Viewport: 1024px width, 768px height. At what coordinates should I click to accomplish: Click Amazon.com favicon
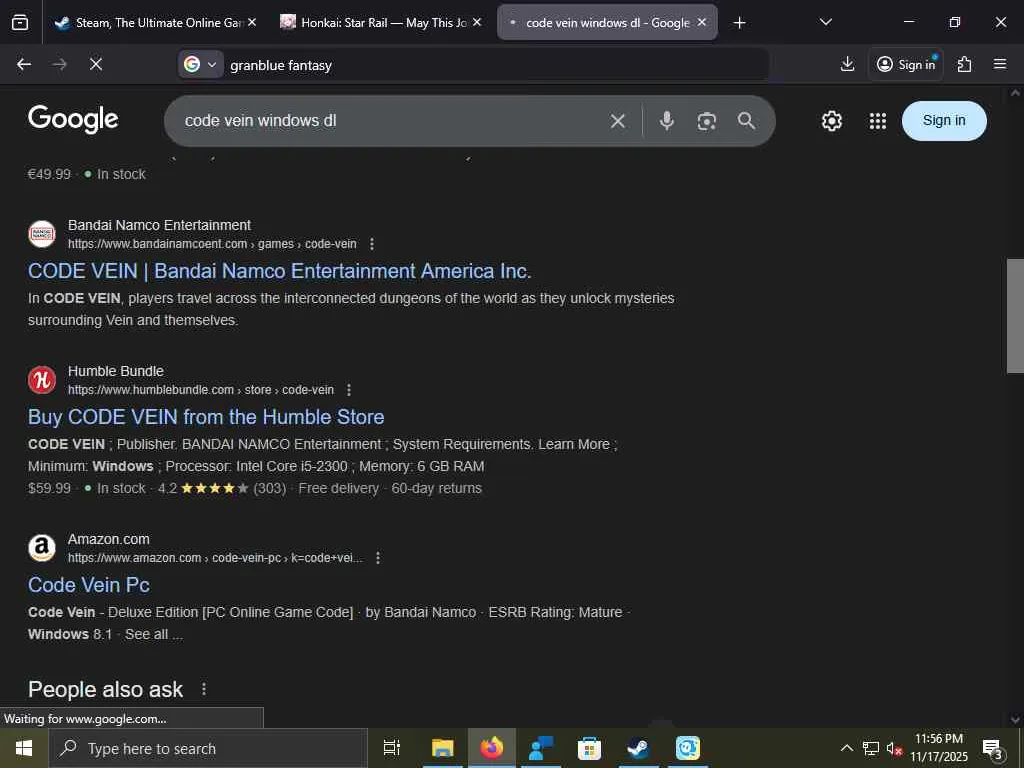coord(42,548)
